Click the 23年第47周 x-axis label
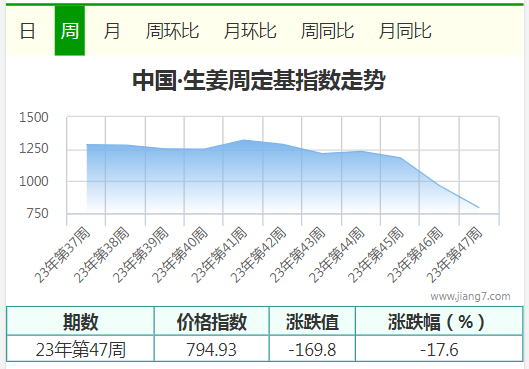 [x=454, y=255]
